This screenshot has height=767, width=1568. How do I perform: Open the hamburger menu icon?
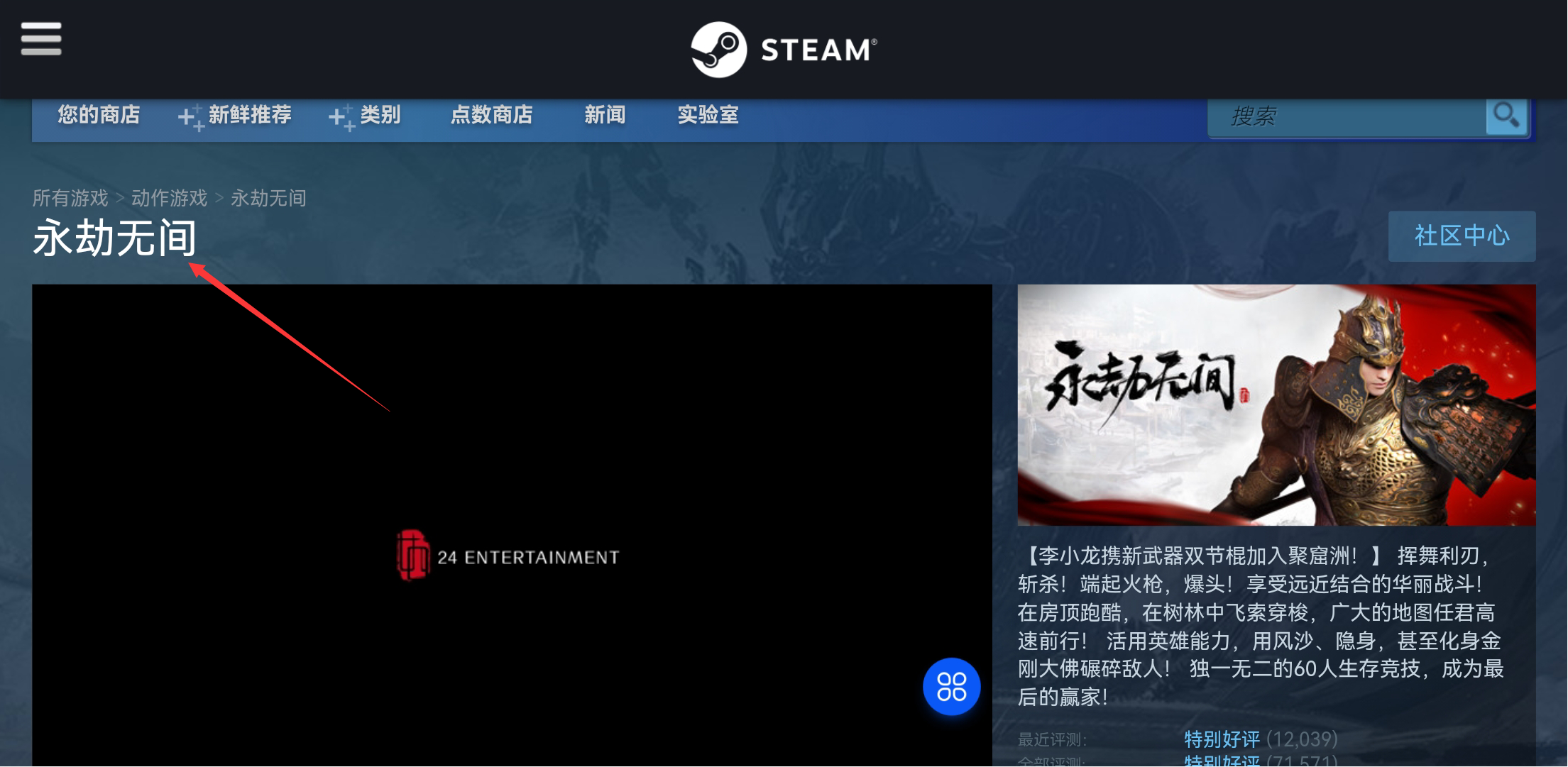(41, 38)
